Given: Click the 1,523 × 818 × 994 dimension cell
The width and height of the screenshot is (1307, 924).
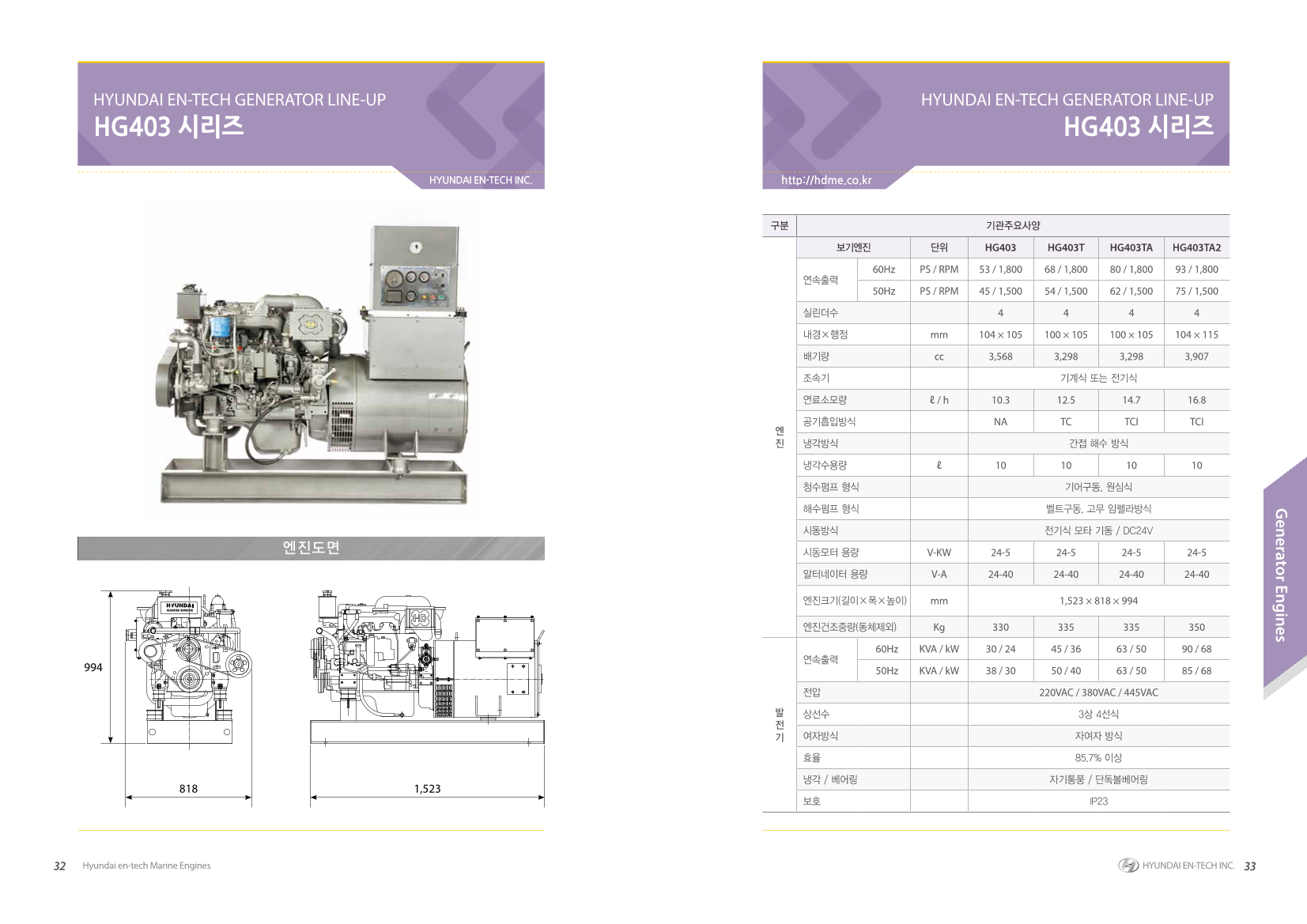Looking at the screenshot, I should tap(1098, 601).
